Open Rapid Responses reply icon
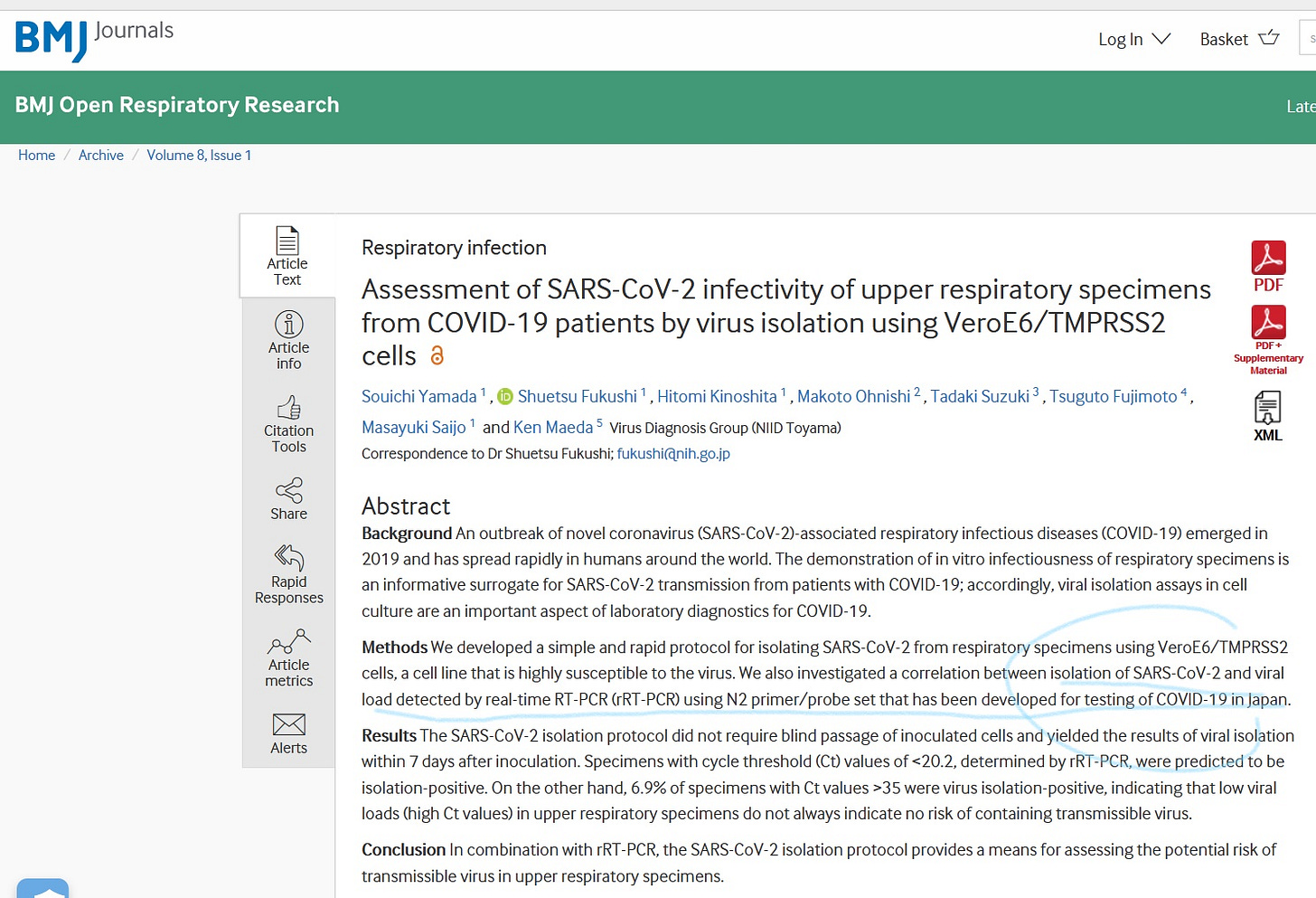 point(289,557)
